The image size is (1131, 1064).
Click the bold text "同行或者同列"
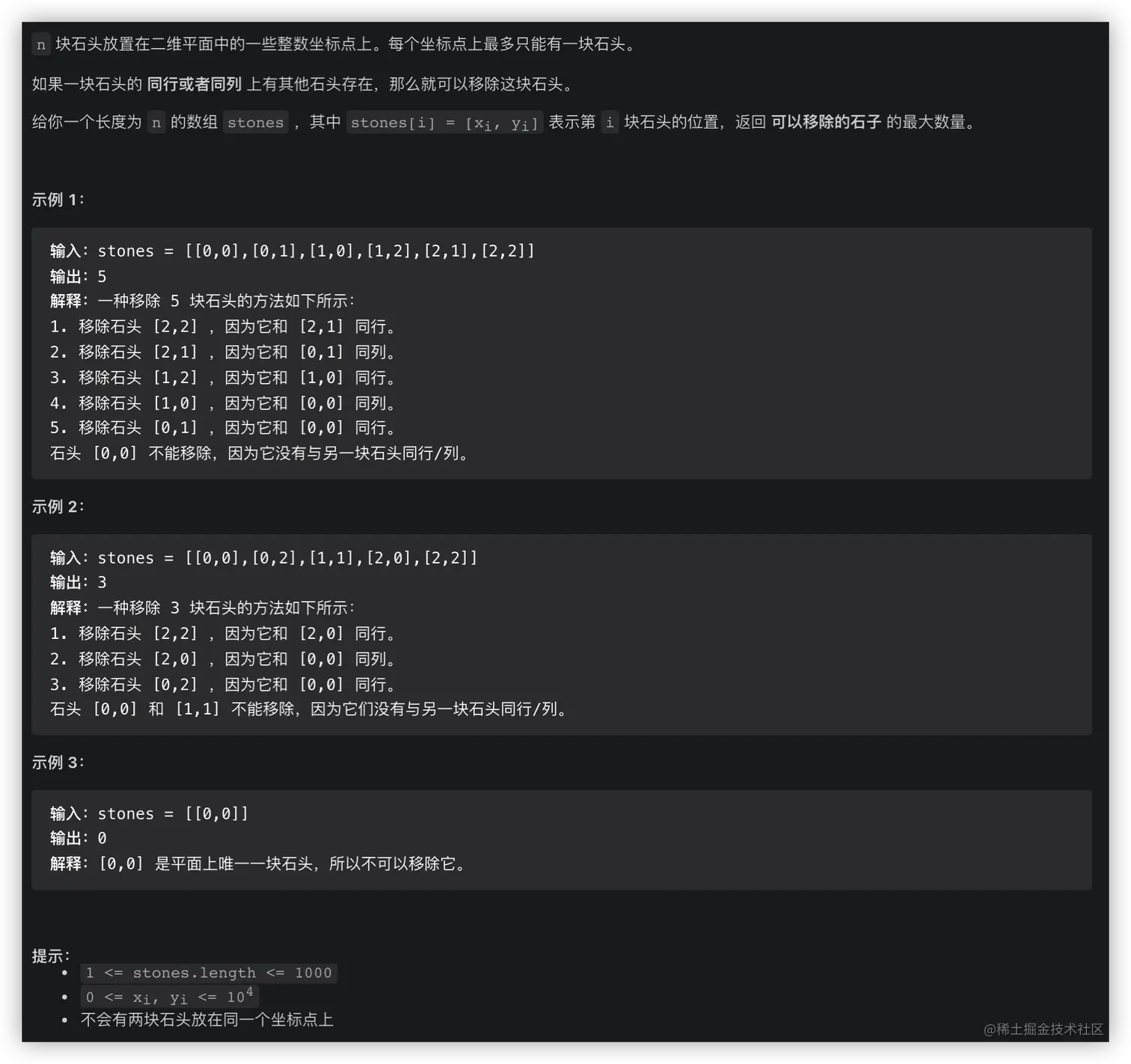(x=194, y=85)
